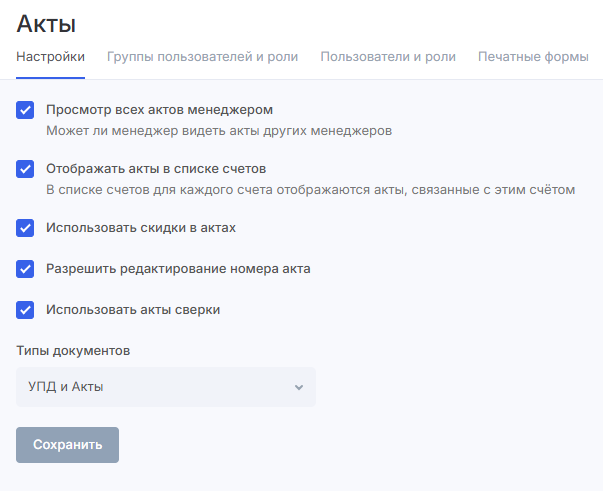Click the description about seeing other managers' acts
Viewport: 603px width, 491px height.
pos(218,130)
